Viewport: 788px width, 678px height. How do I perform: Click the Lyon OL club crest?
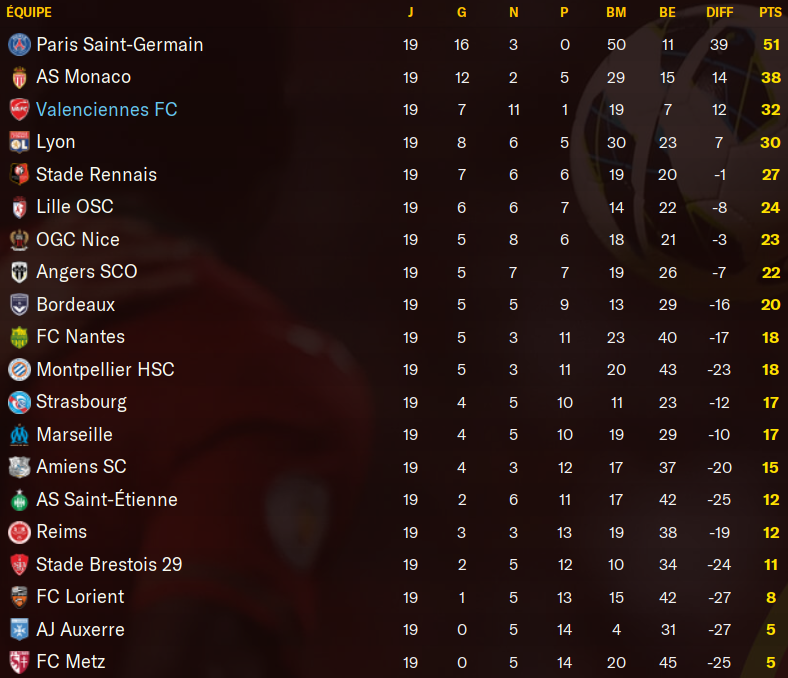(19, 142)
